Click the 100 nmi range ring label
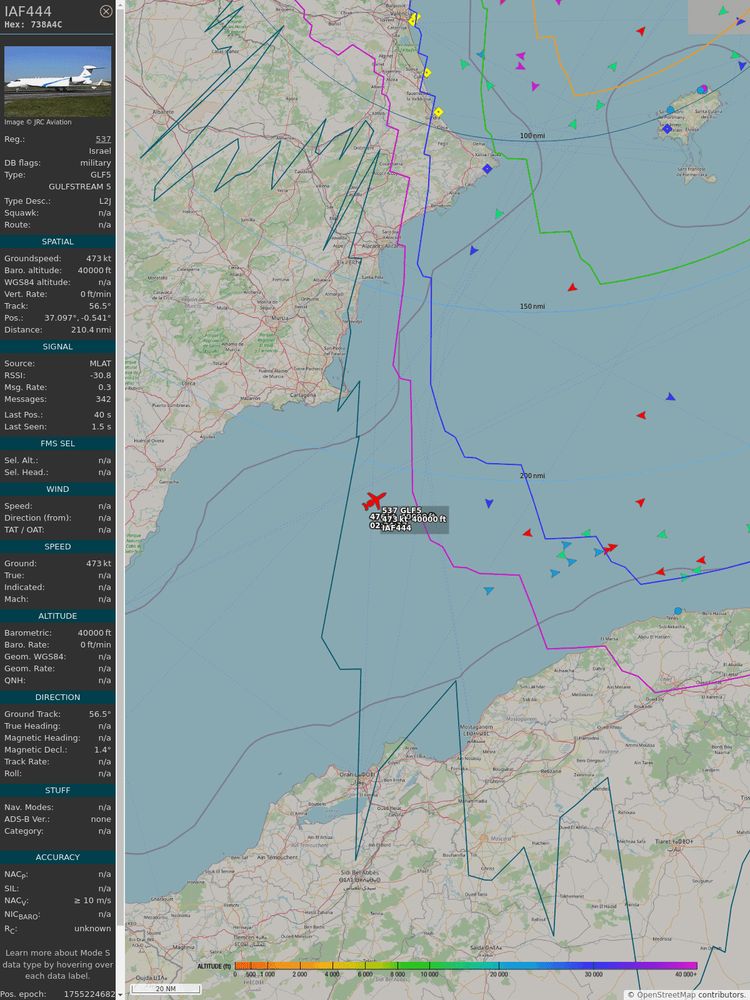This screenshot has height=1000, width=750. point(532,136)
